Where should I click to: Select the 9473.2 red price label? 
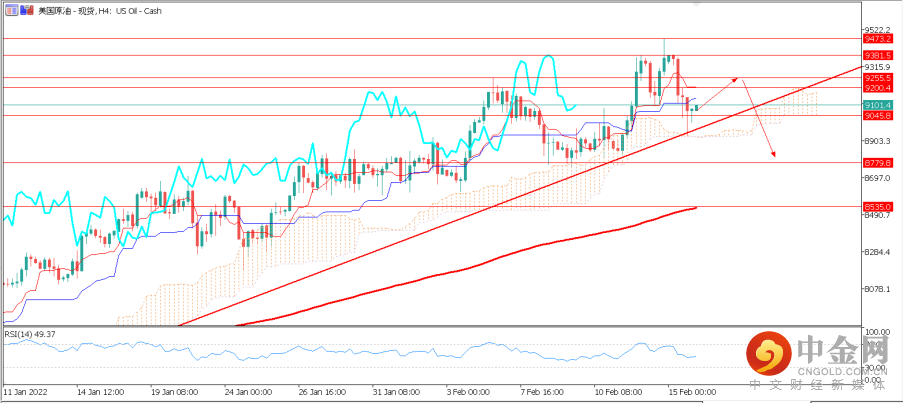coord(878,39)
